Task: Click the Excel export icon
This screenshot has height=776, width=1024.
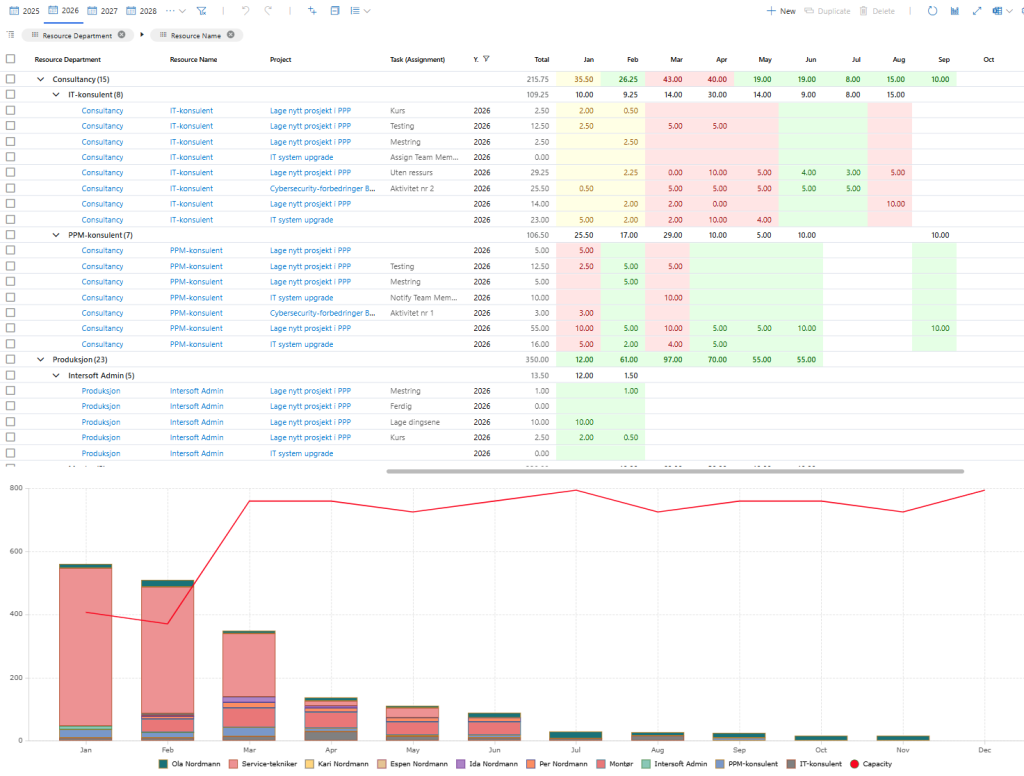Action: tap(996, 10)
